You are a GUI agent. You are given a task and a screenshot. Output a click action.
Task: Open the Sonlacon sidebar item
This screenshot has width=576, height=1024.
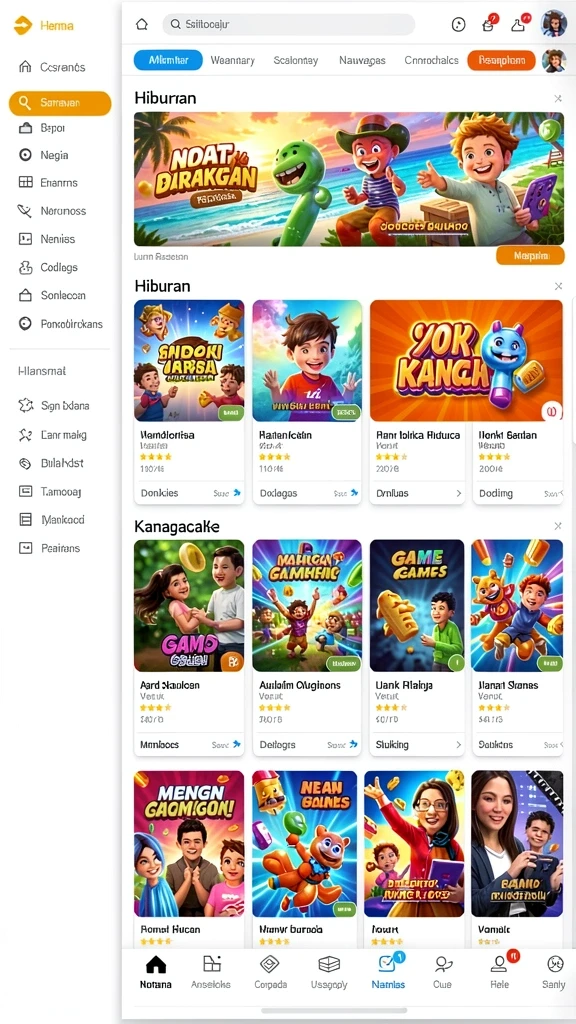[x=52, y=295]
